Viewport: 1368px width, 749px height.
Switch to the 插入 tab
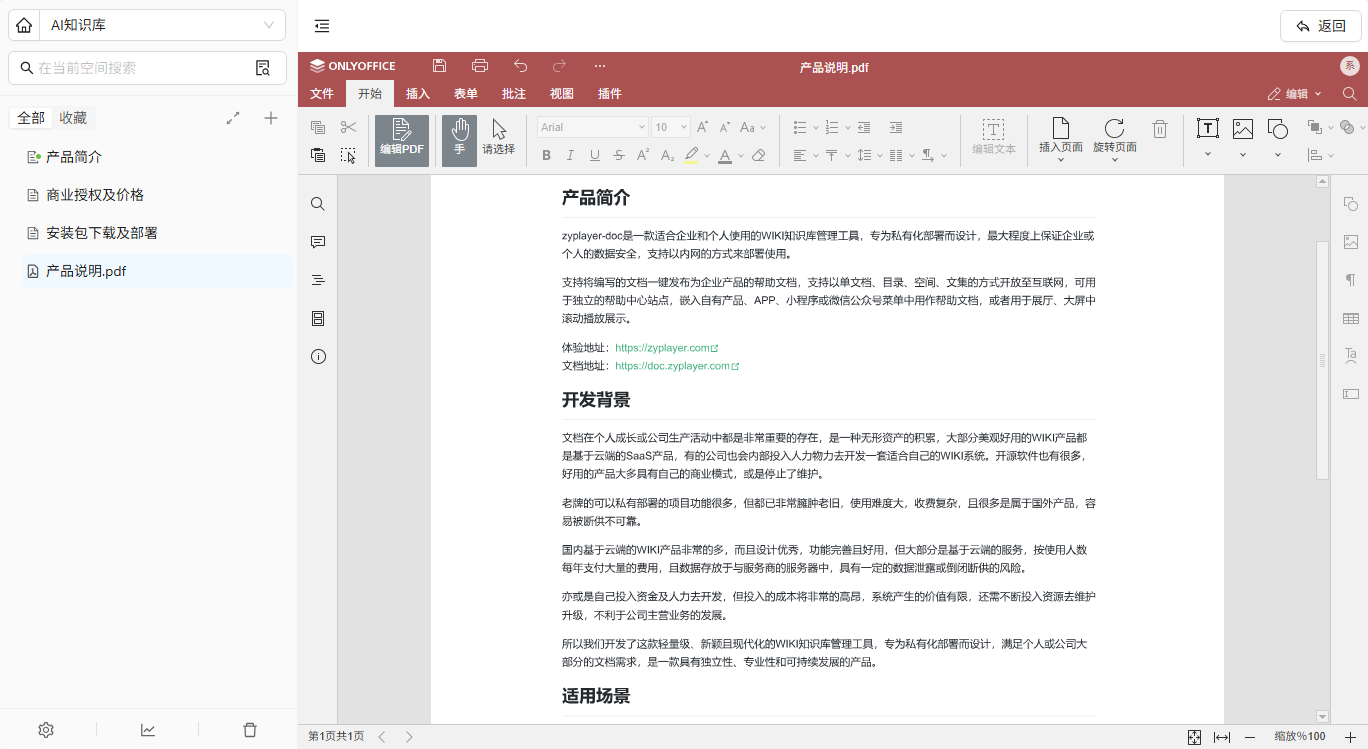[418, 94]
